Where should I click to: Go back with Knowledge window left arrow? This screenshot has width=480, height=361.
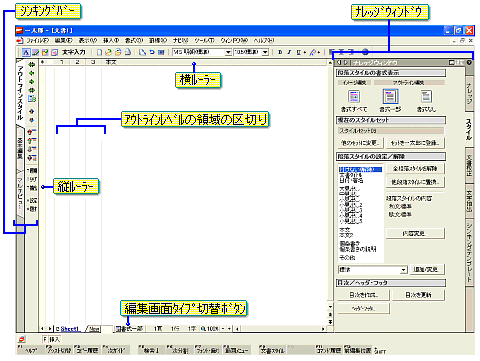tap(339, 62)
